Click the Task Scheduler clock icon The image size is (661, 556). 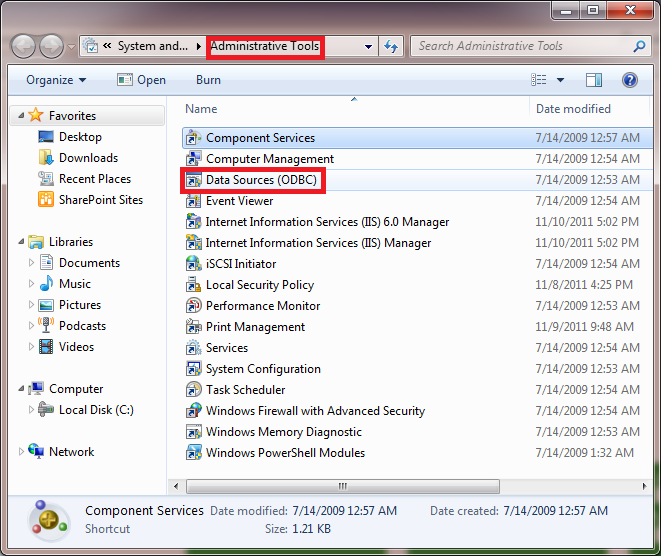pyautogui.click(x=193, y=390)
